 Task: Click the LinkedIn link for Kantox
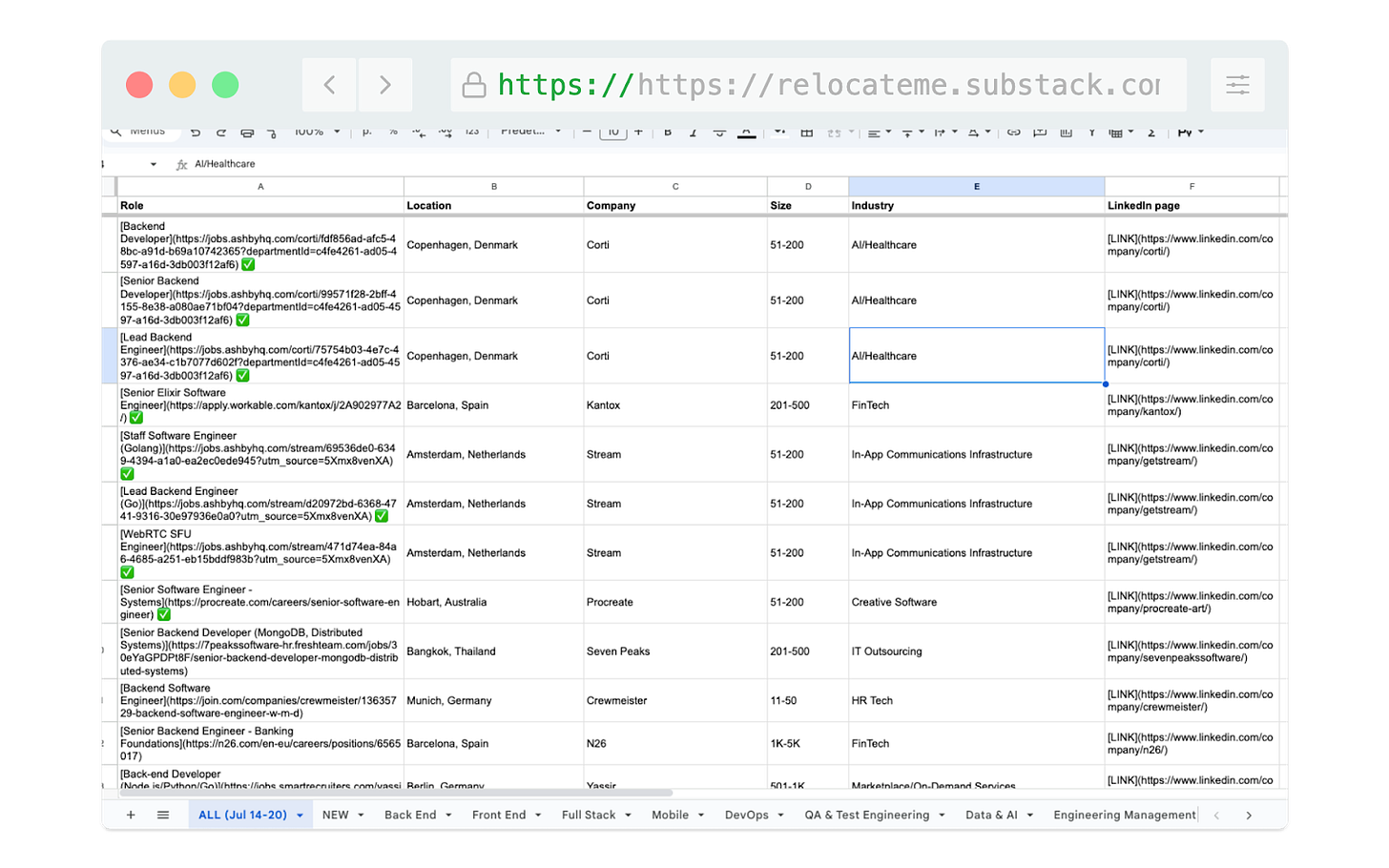coord(1190,405)
